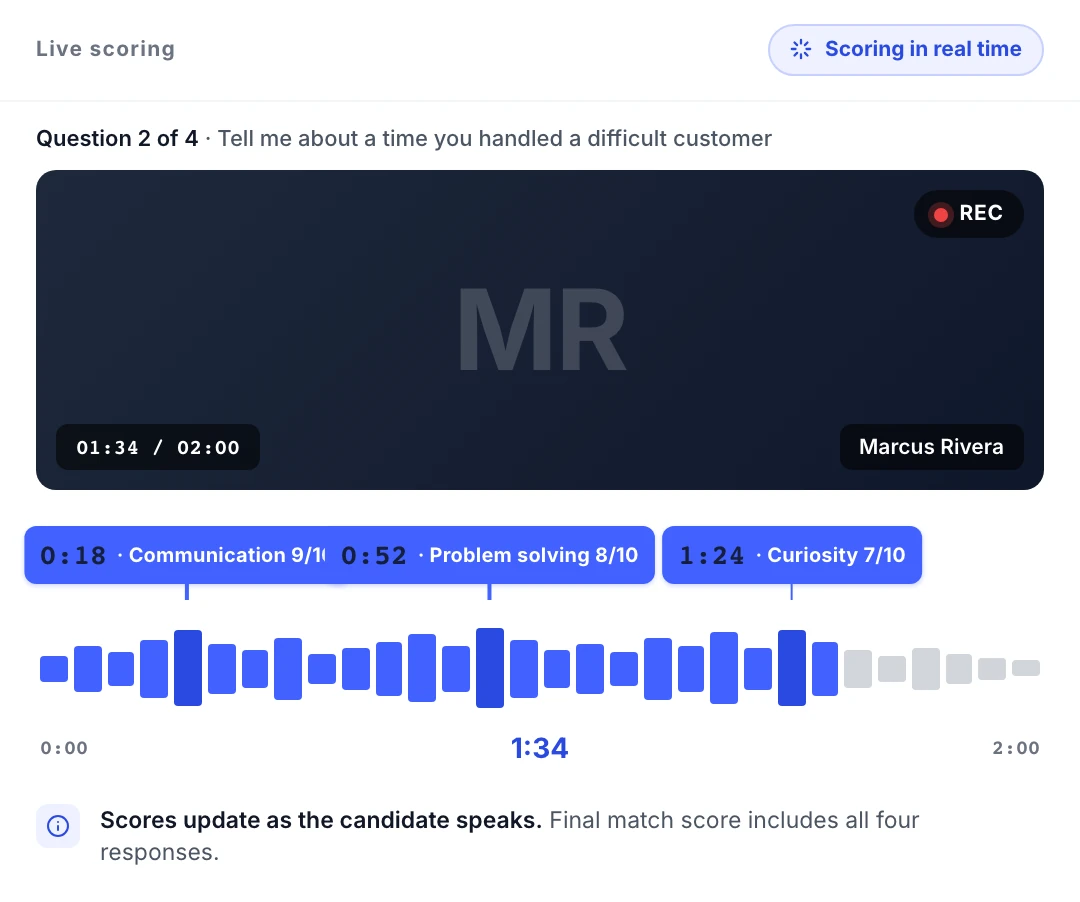
Task: Click the 1:34 current time label
Action: coord(539,748)
